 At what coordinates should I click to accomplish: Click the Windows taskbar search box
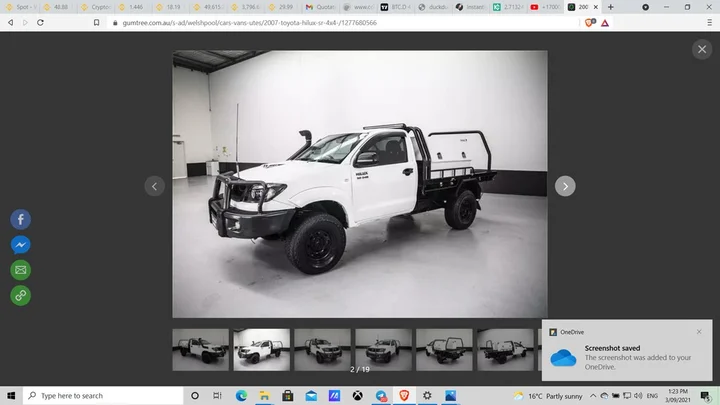click(x=100, y=395)
